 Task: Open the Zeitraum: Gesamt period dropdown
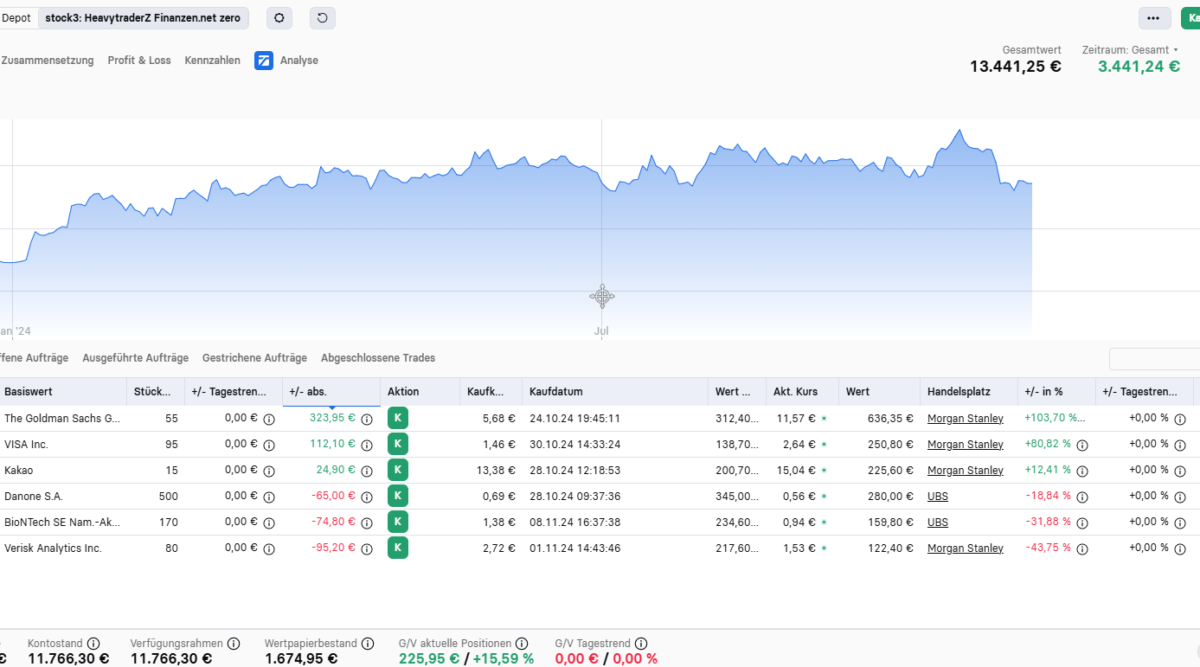click(x=1132, y=49)
